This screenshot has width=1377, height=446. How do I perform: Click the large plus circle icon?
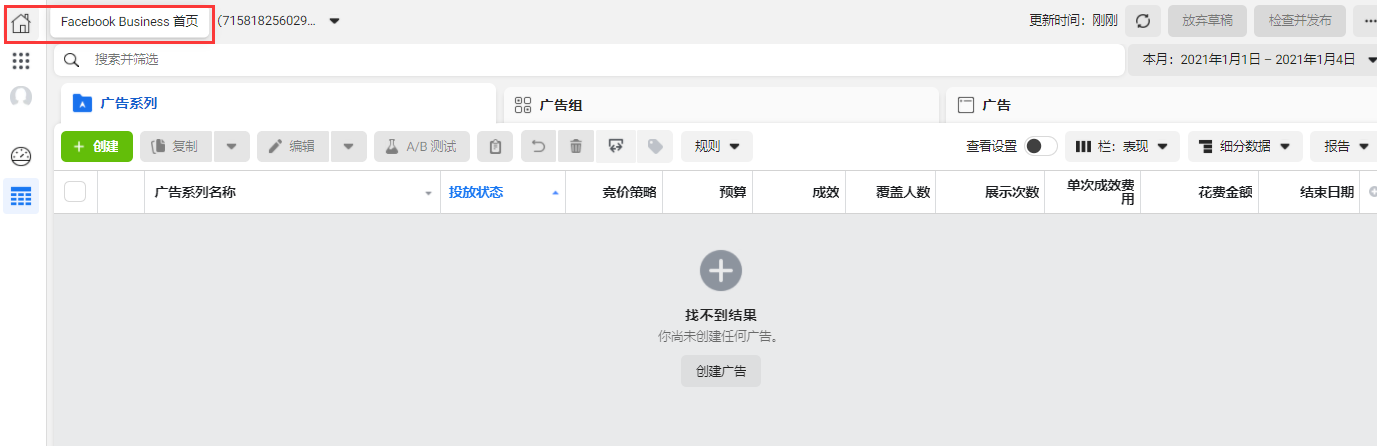[x=720, y=270]
